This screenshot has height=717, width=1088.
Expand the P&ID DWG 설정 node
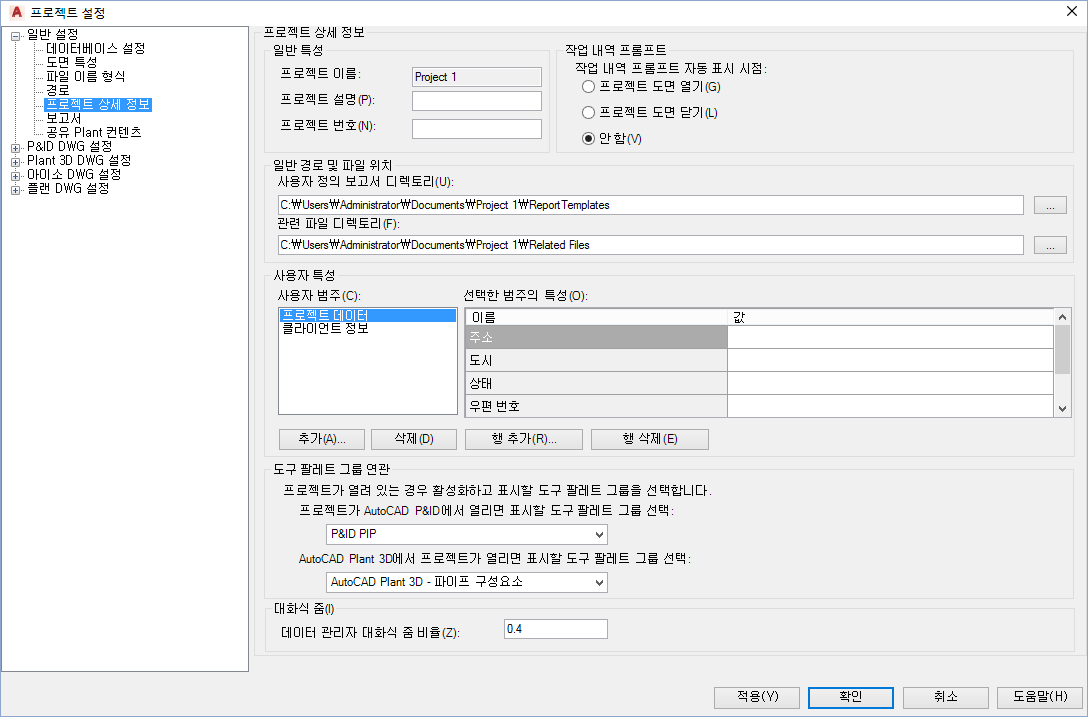(x=15, y=148)
